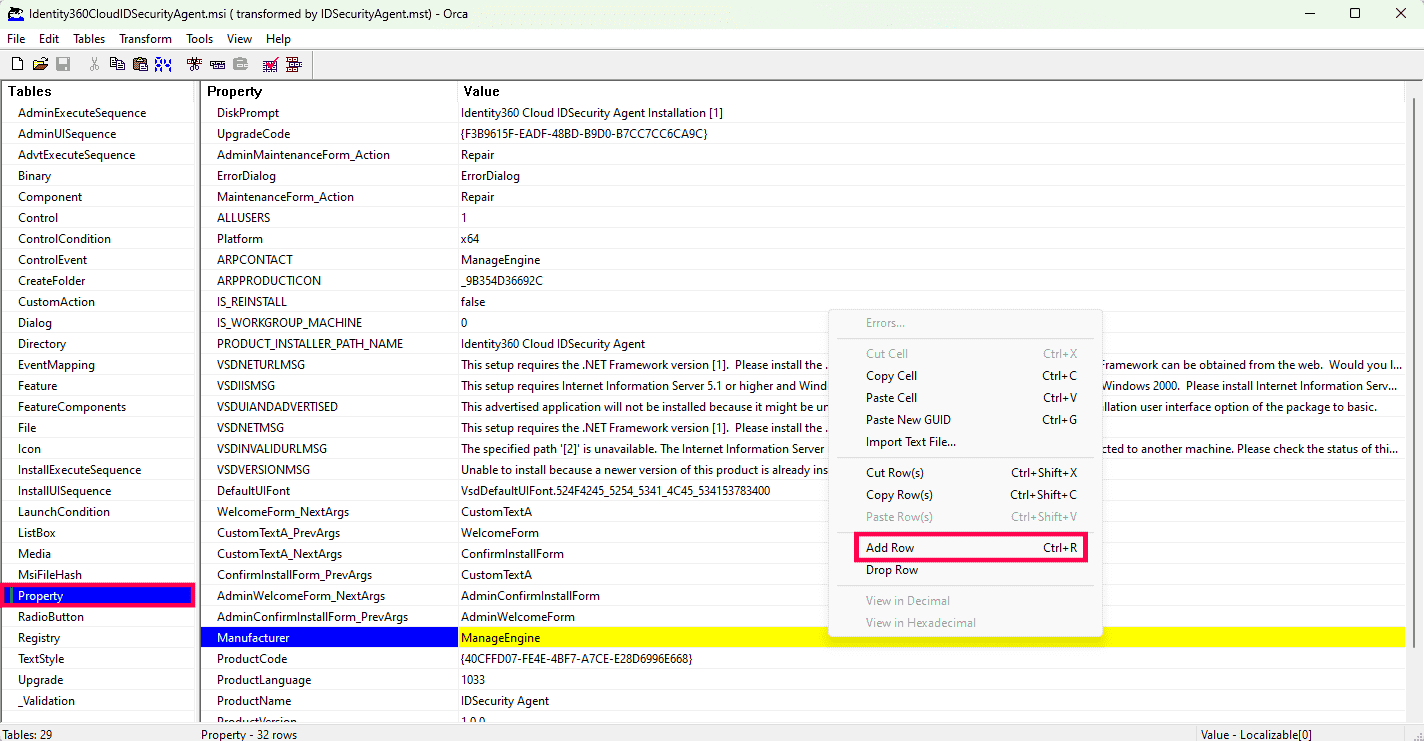
Task: Select the _Validation table
Action: [44, 700]
